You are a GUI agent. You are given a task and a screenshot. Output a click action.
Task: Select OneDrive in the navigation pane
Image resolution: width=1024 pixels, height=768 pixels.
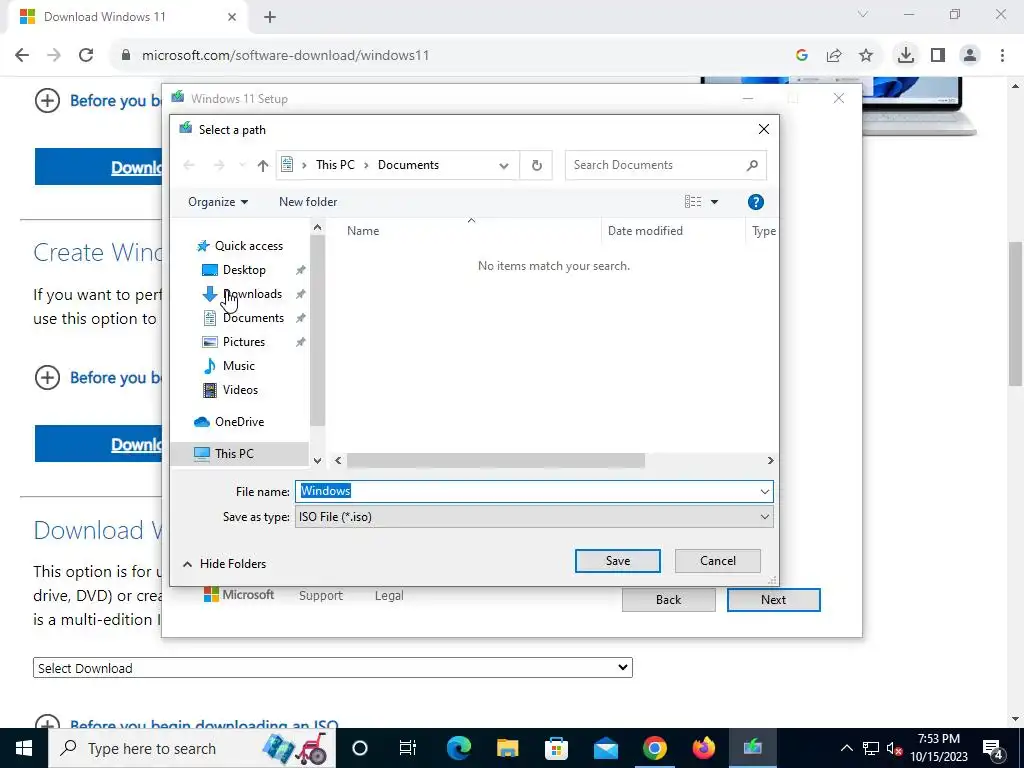239,422
